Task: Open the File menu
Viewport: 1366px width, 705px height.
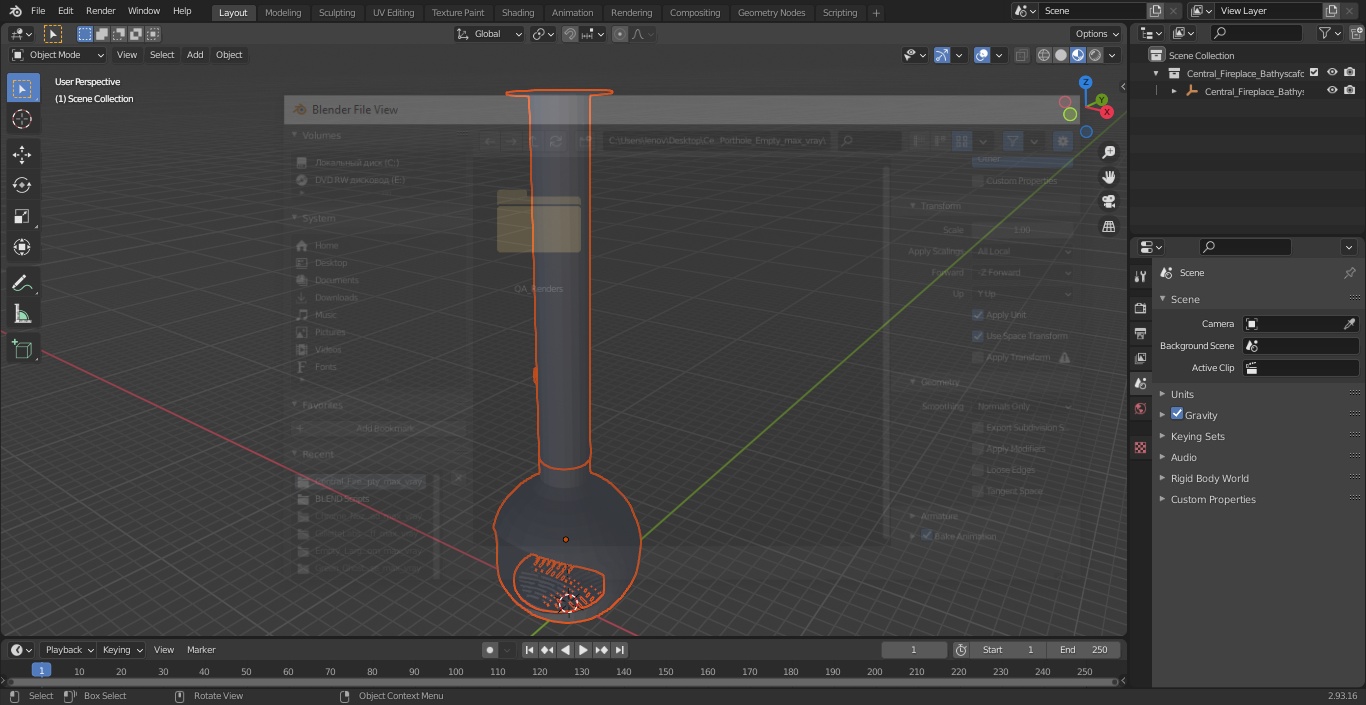Action: click(38, 11)
